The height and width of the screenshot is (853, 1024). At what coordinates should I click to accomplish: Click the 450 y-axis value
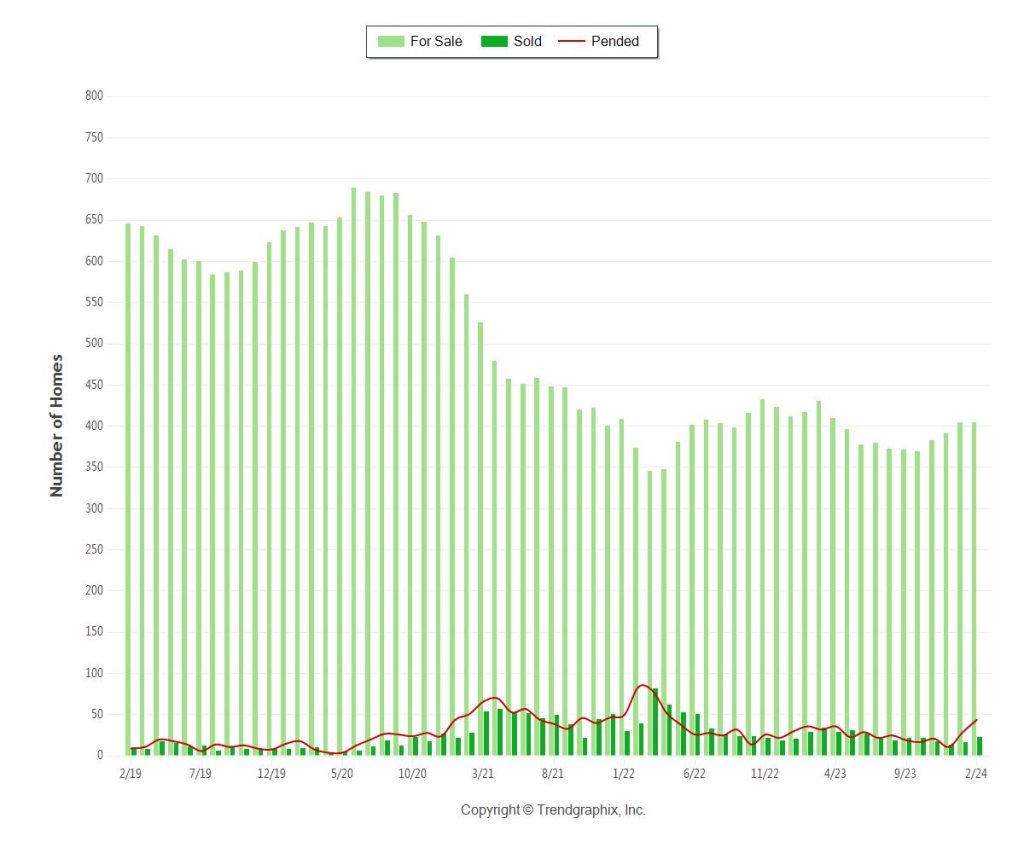point(94,385)
